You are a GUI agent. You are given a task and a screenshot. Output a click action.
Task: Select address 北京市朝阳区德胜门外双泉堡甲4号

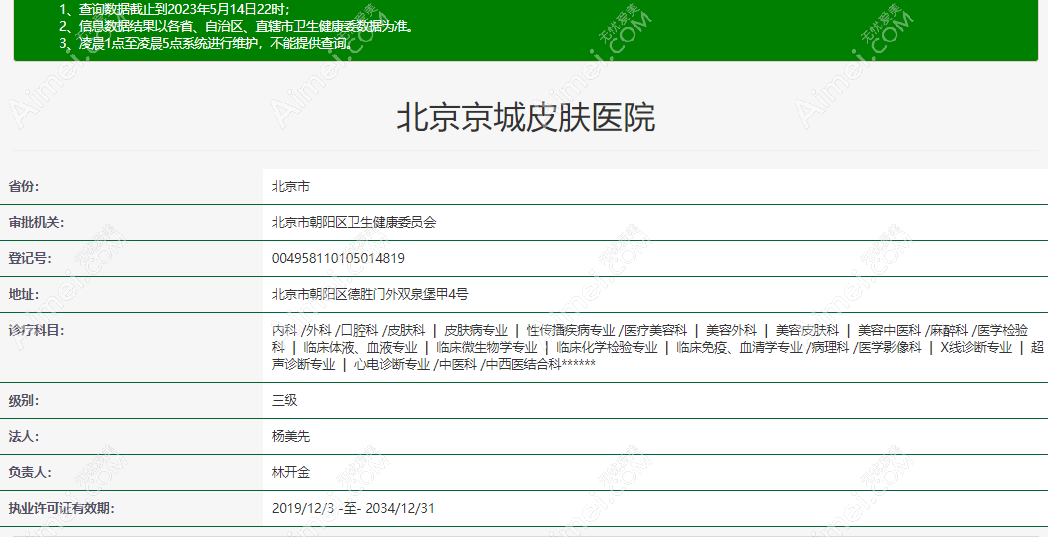click(x=370, y=294)
